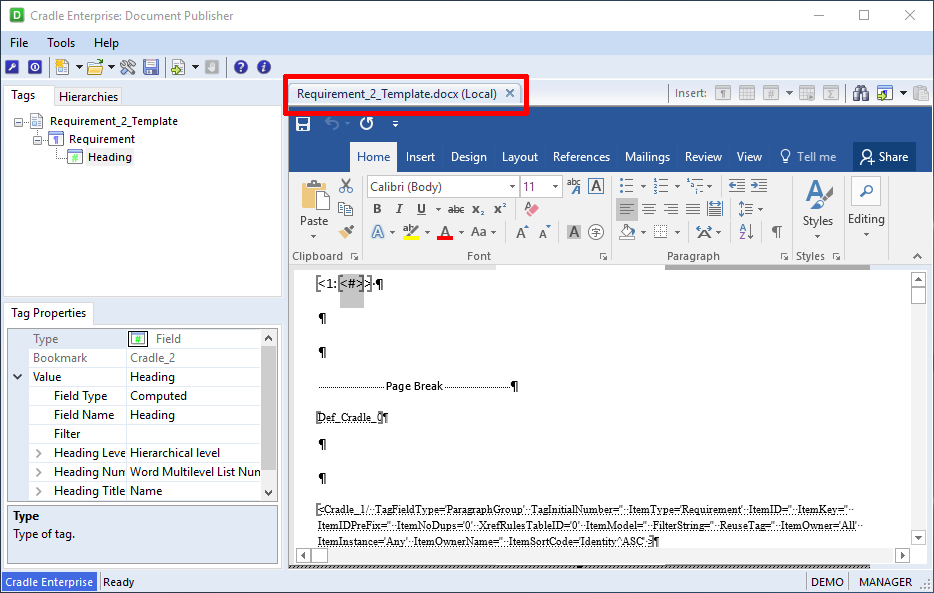Open the References ribbon tab

[581, 157]
